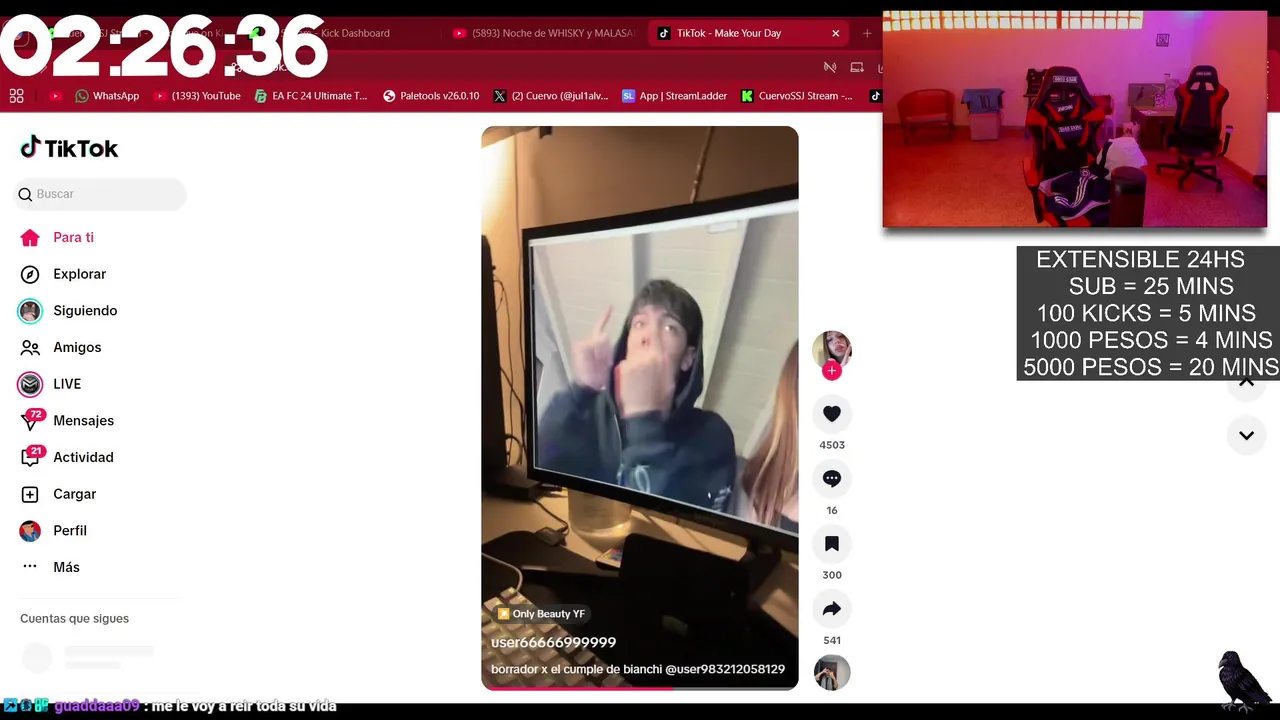The width and height of the screenshot is (1280, 720).
Task: Open the browser apps grid icon
Action: [16, 96]
